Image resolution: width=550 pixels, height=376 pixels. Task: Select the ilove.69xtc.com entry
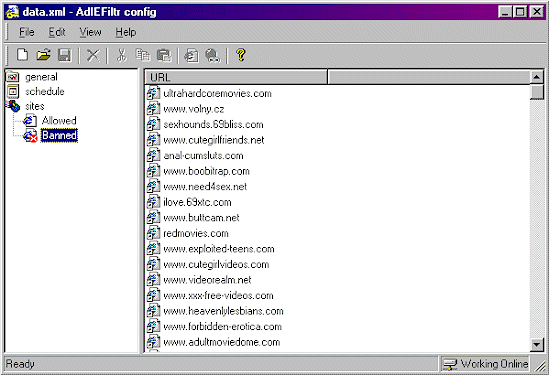[197, 202]
